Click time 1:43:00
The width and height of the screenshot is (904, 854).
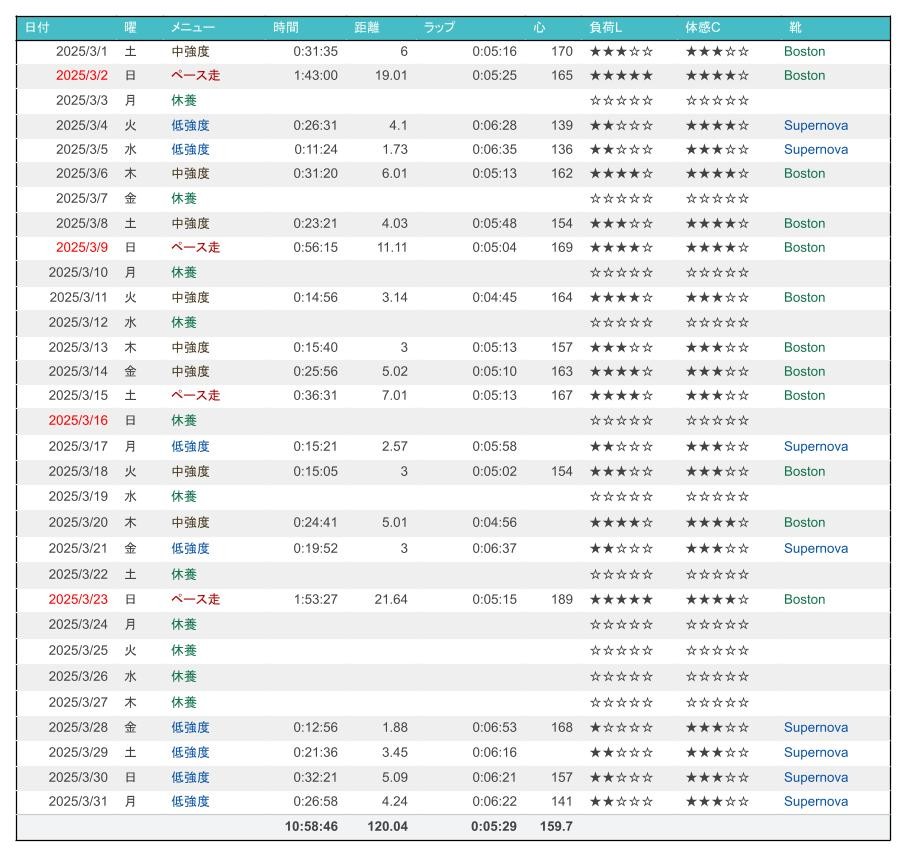tap(315, 76)
